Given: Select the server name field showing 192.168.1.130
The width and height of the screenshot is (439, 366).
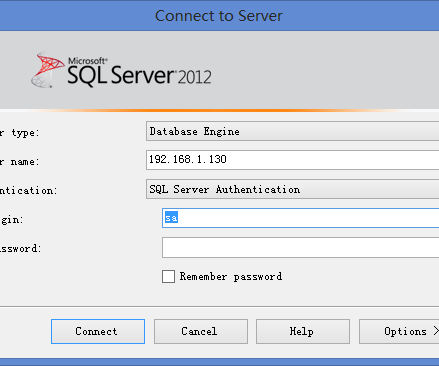Looking at the screenshot, I should [x=292, y=160].
